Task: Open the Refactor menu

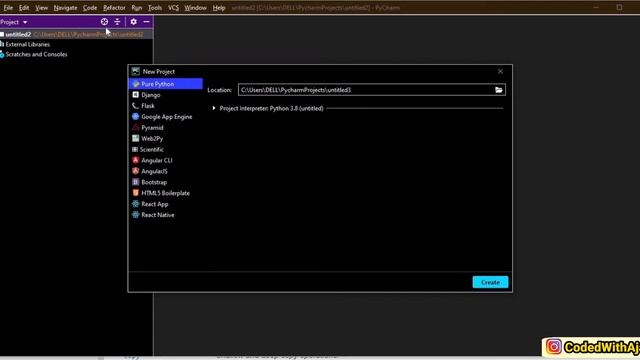Action: 114,8
